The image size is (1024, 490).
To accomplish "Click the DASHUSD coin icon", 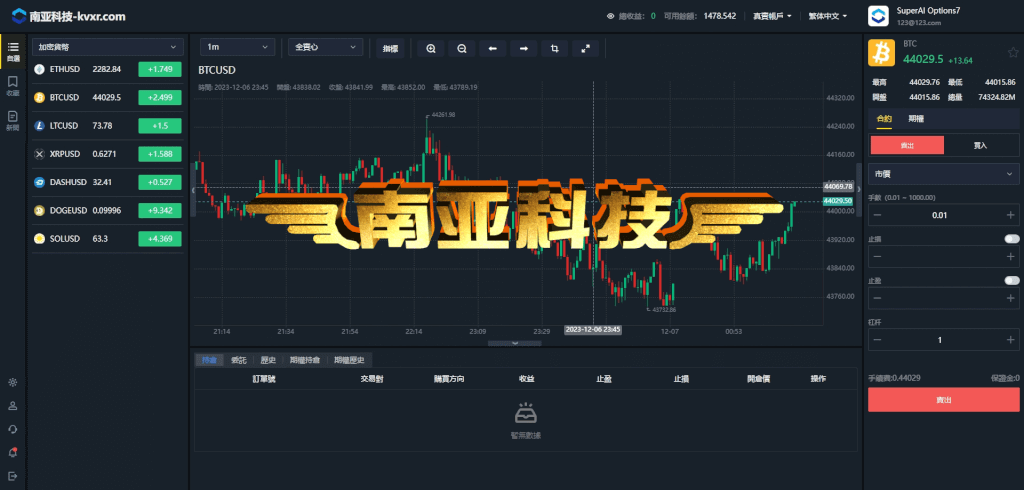I will (39, 182).
